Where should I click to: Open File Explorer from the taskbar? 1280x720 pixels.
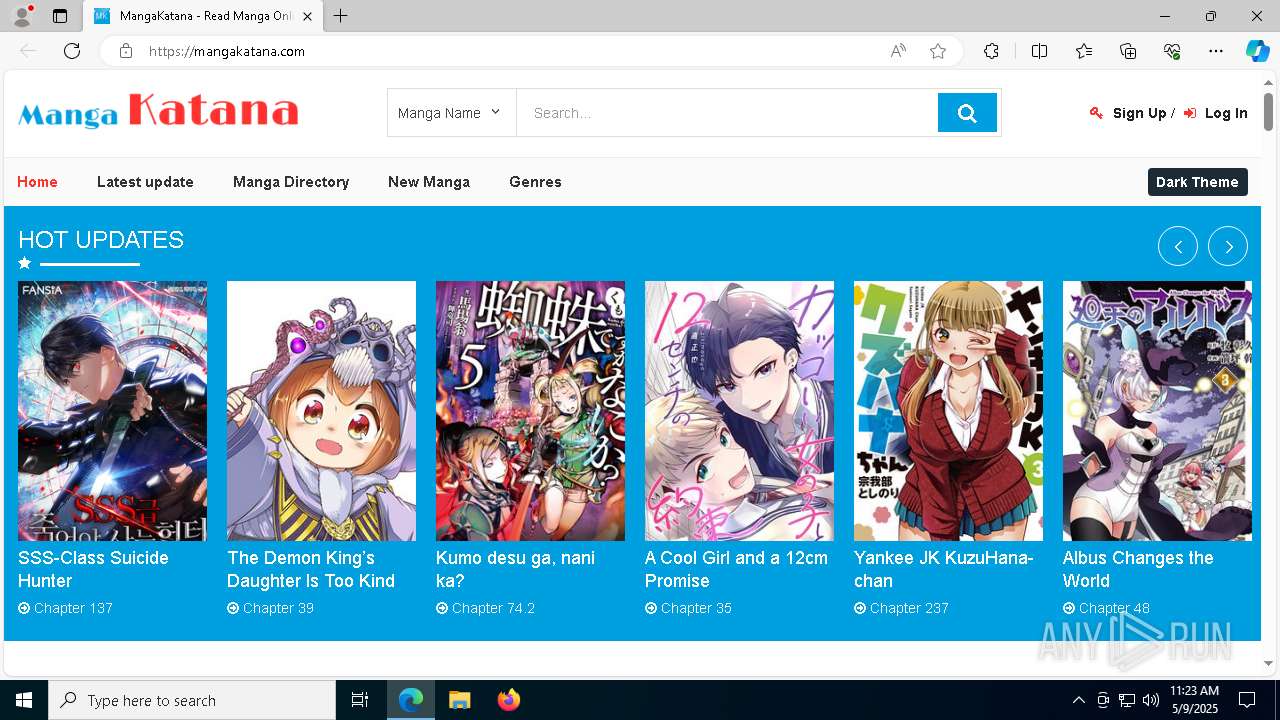point(459,700)
